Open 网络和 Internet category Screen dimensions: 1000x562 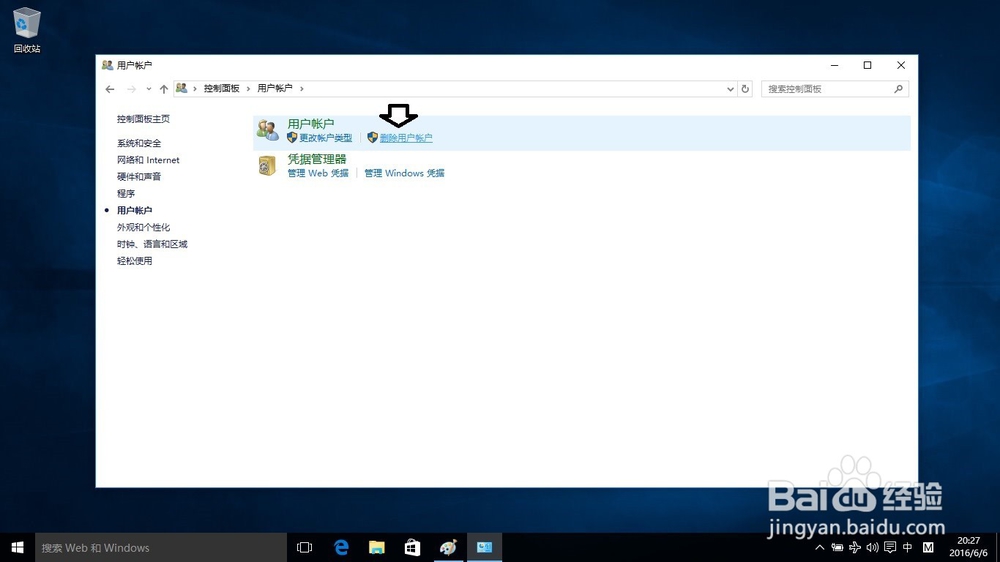148,160
